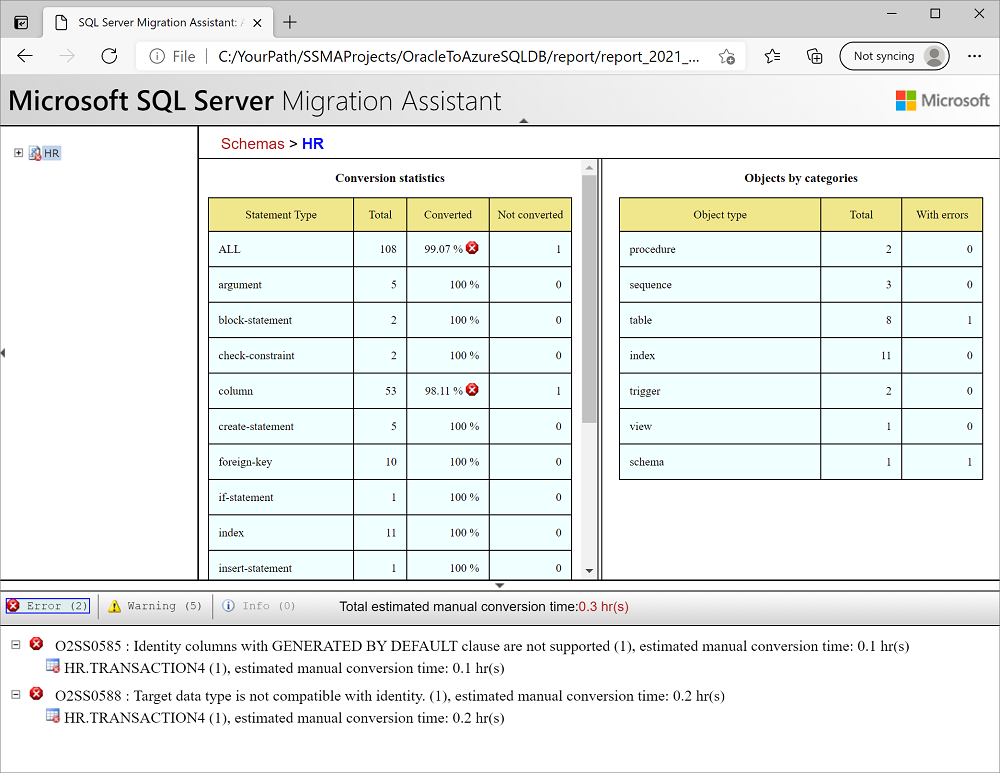Refresh the migration report page
Screen dimensions: 1000x773
click(x=109, y=57)
